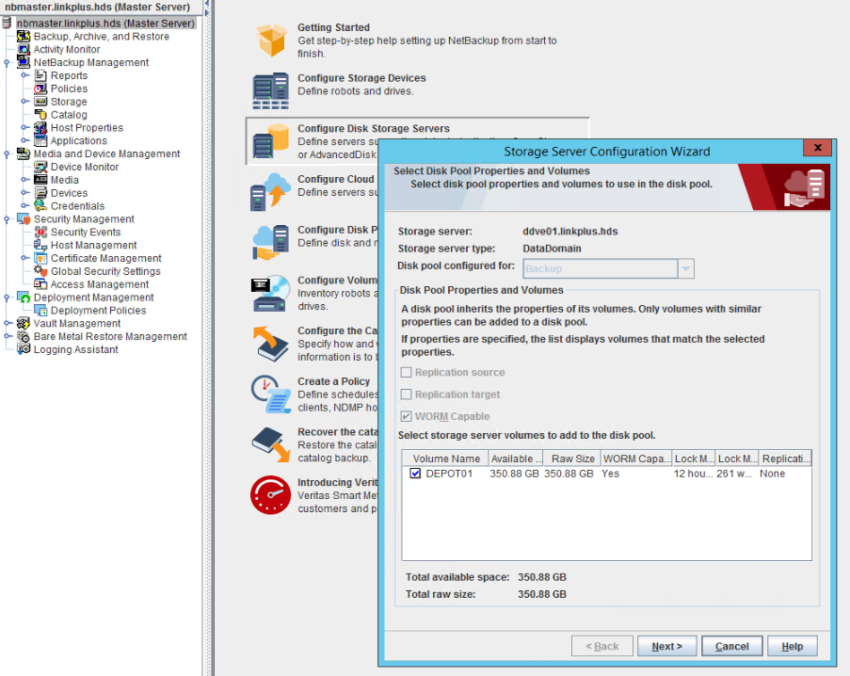Sort by the Raw Size column header
The height and width of the screenshot is (676, 850).
[x=572, y=459]
